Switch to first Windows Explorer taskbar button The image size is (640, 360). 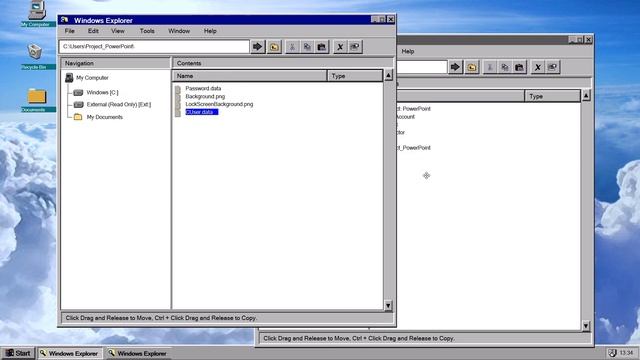tap(70, 353)
